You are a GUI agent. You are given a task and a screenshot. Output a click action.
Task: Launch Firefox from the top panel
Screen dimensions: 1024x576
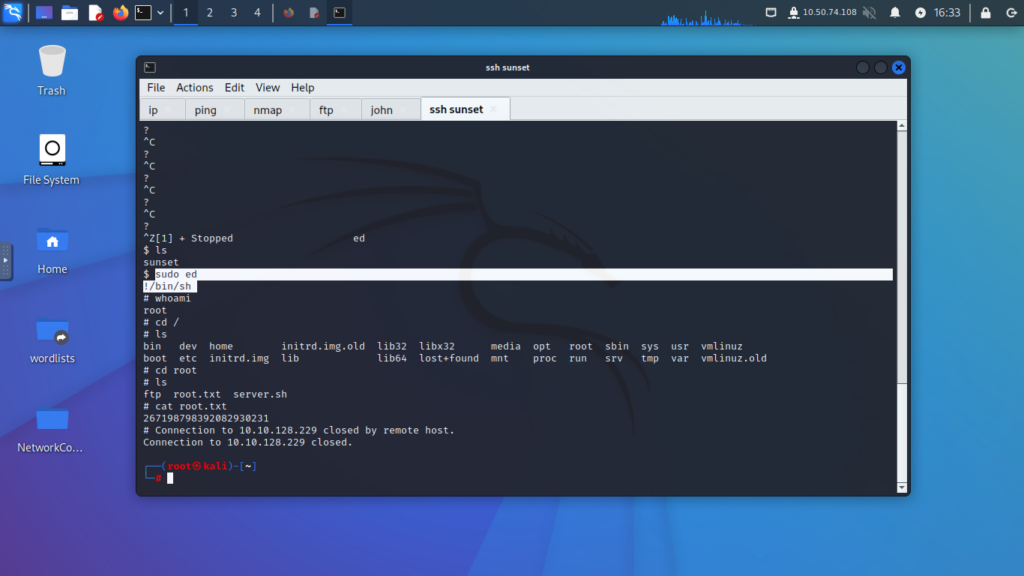click(121, 13)
